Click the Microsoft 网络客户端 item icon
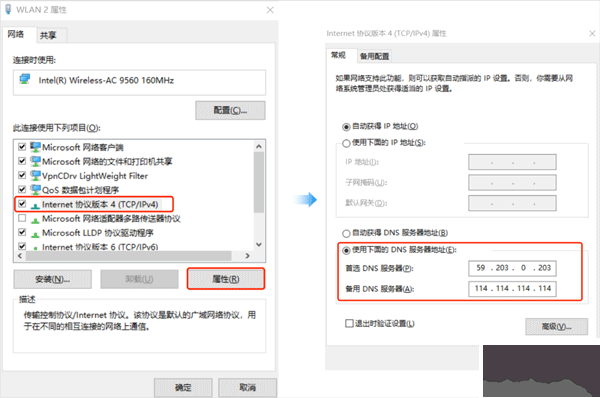This screenshot has height=398, width=600. (x=35, y=147)
